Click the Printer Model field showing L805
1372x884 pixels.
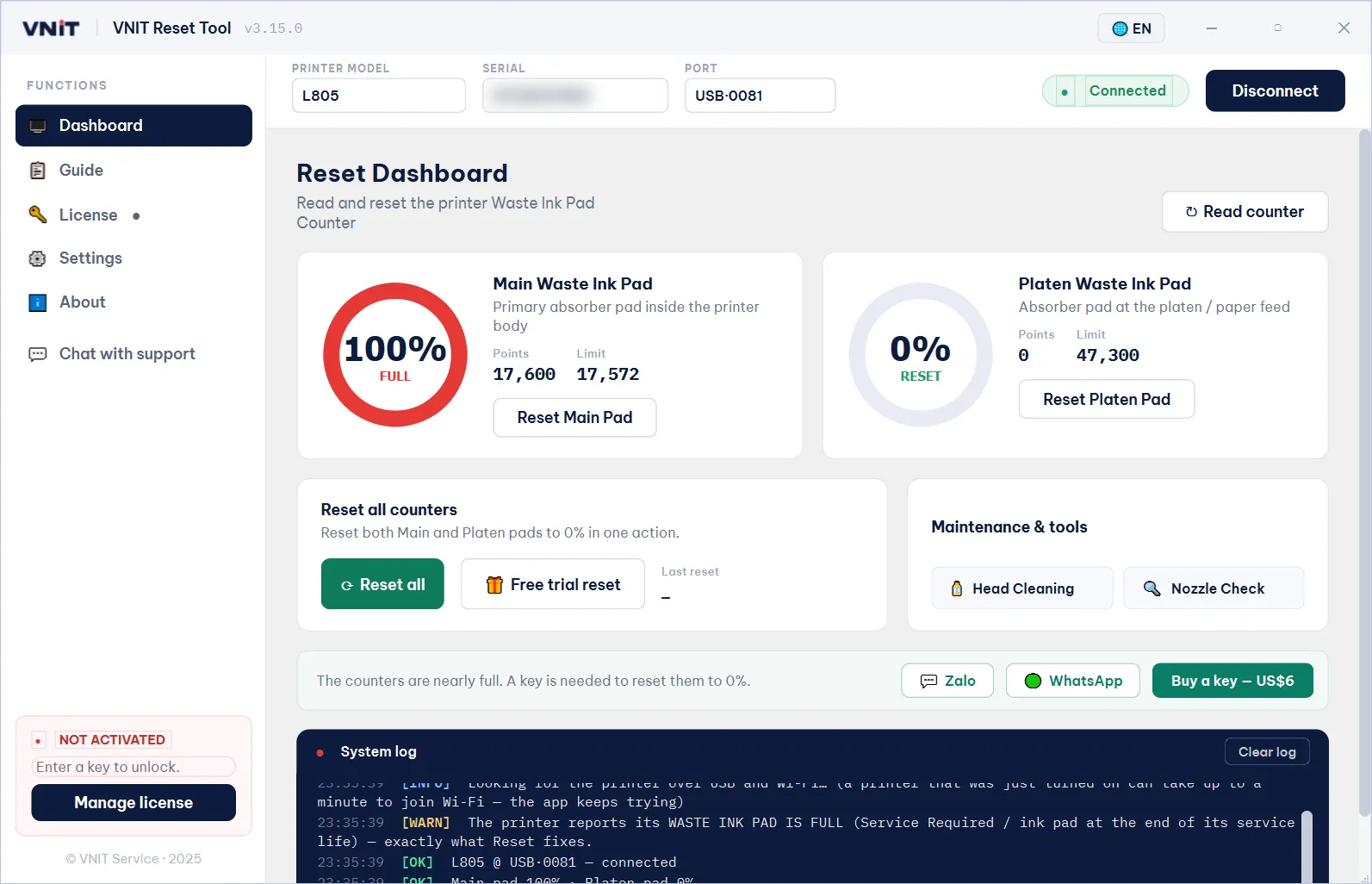pos(379,96)
